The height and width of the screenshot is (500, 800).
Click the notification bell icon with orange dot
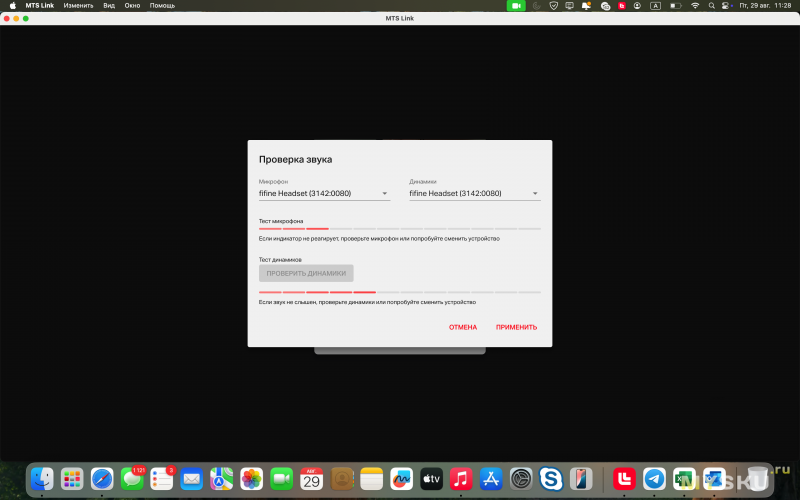(586, 6)
